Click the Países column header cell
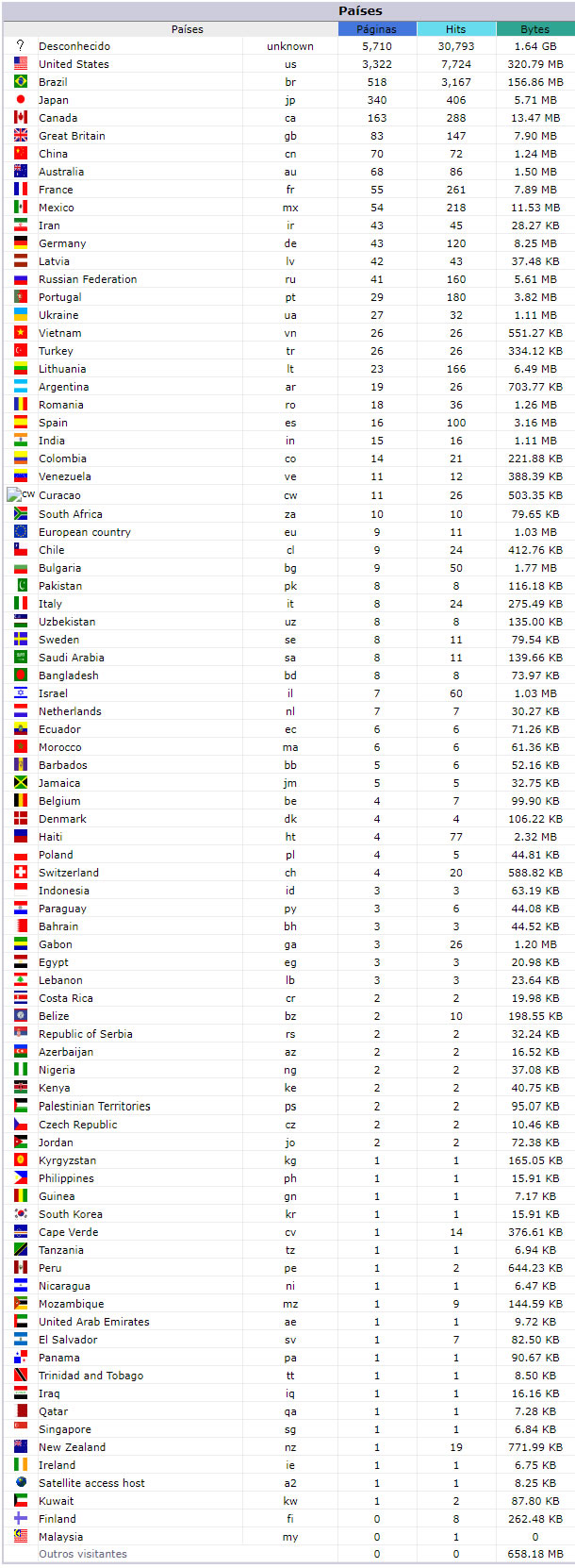Viewport: 575px width, 1568px height. [x=187, y=29]
